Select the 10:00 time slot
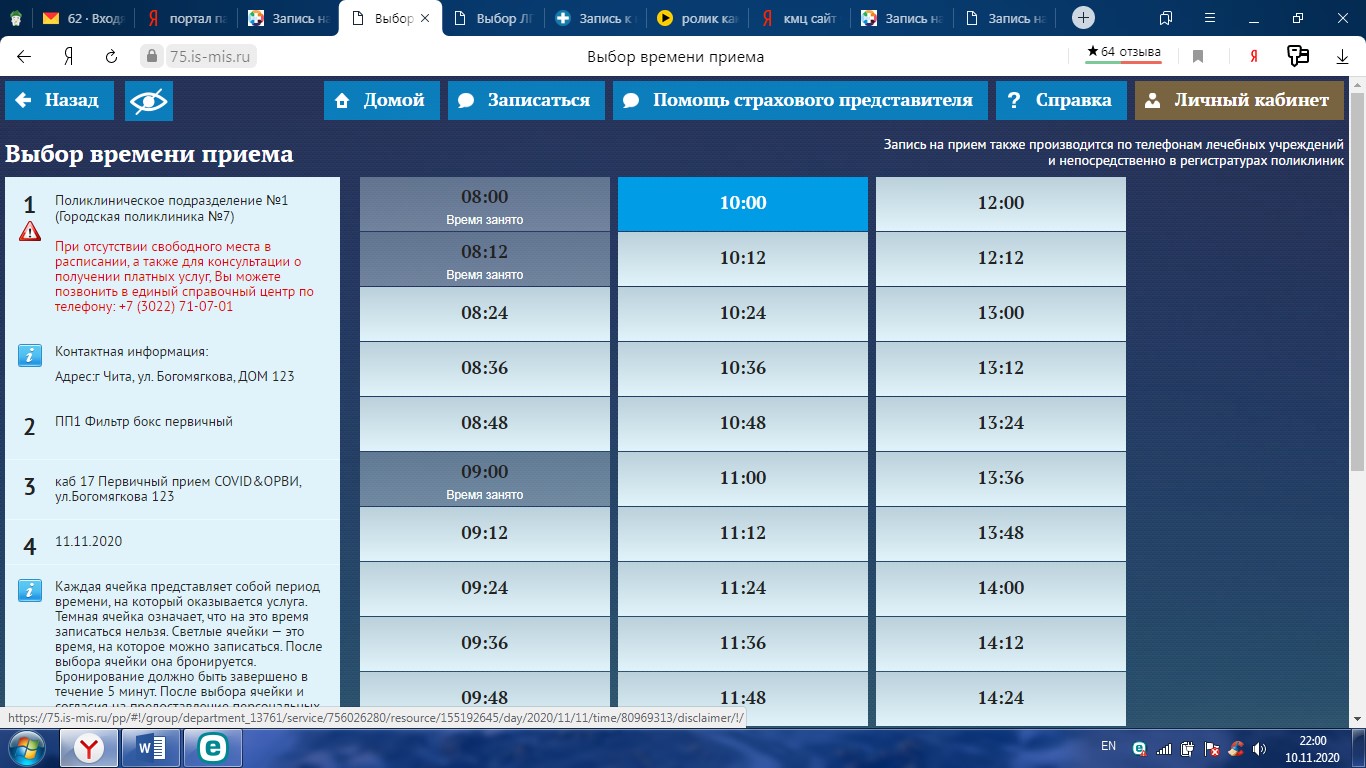 743,203
